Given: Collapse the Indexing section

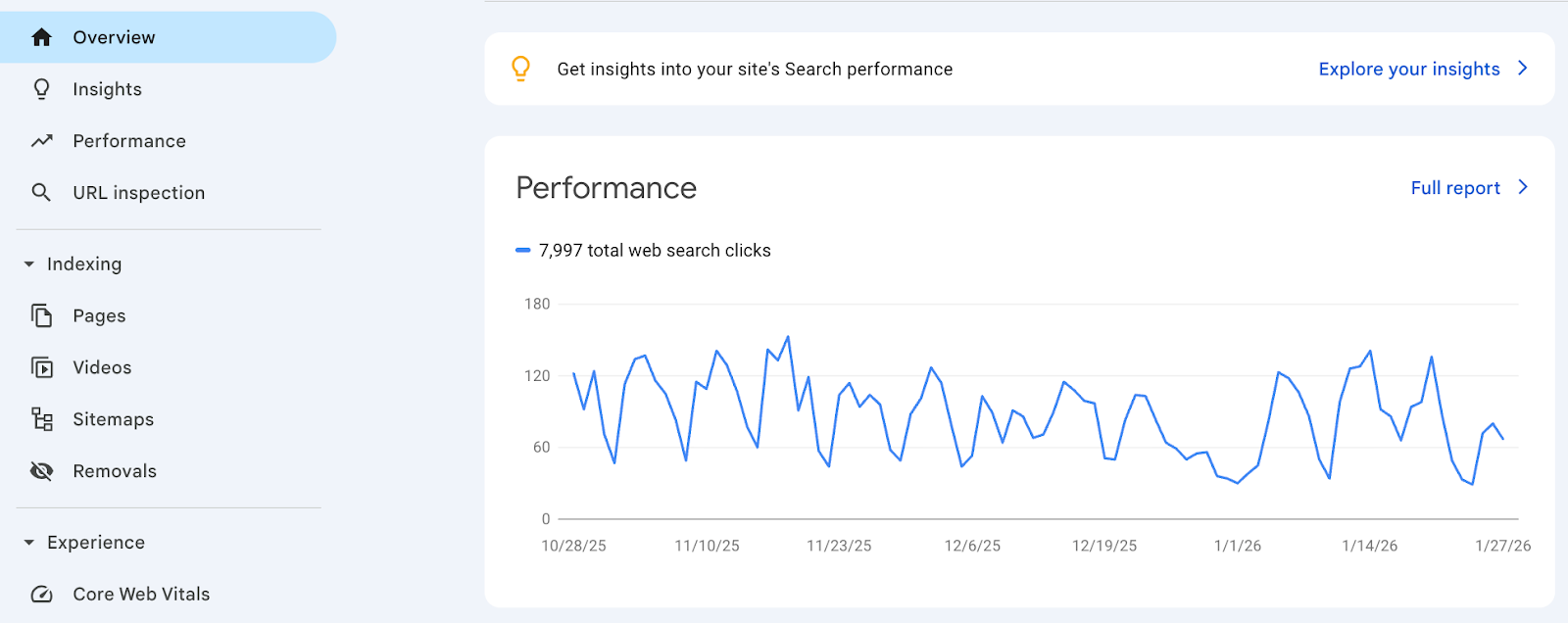Looking at the screenshot, I should pyautogui.click(x=29, y=264).
